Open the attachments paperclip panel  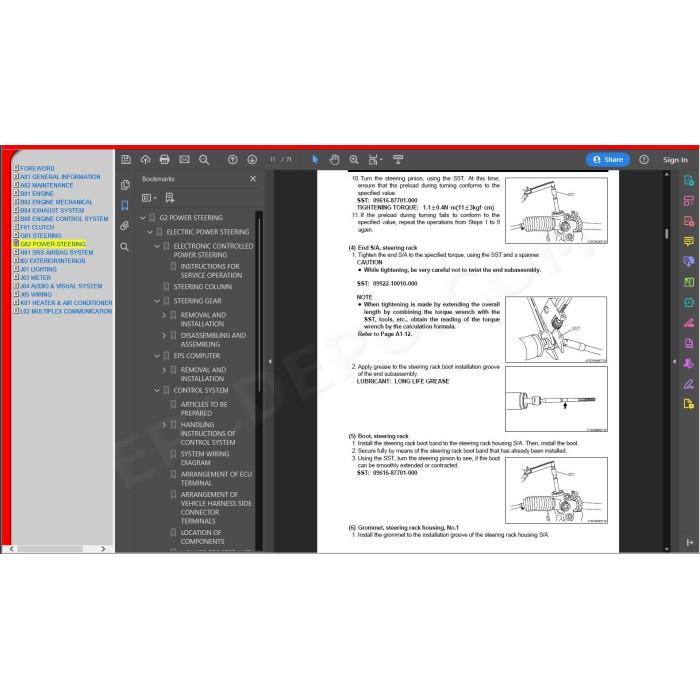(125, 226)
